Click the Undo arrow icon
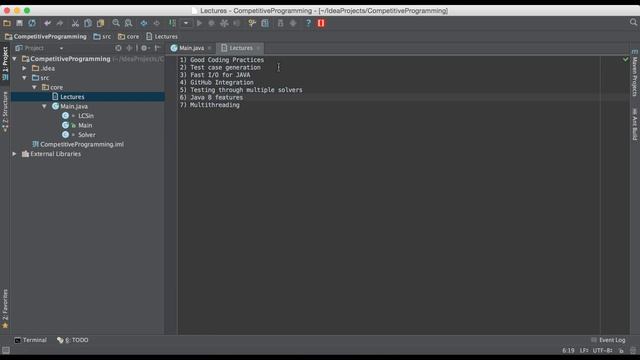Viewport: 640px width, 360px height. [x=47, y=23]
